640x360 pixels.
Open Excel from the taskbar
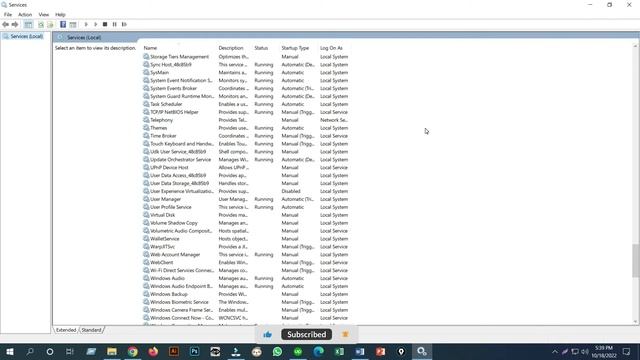click(339, 351)
